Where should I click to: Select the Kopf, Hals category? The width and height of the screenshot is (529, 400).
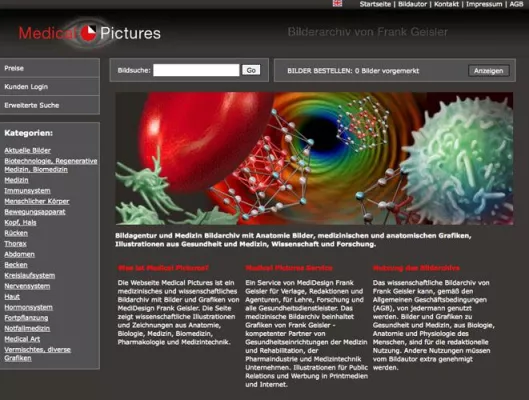click(x=20, y=222)
